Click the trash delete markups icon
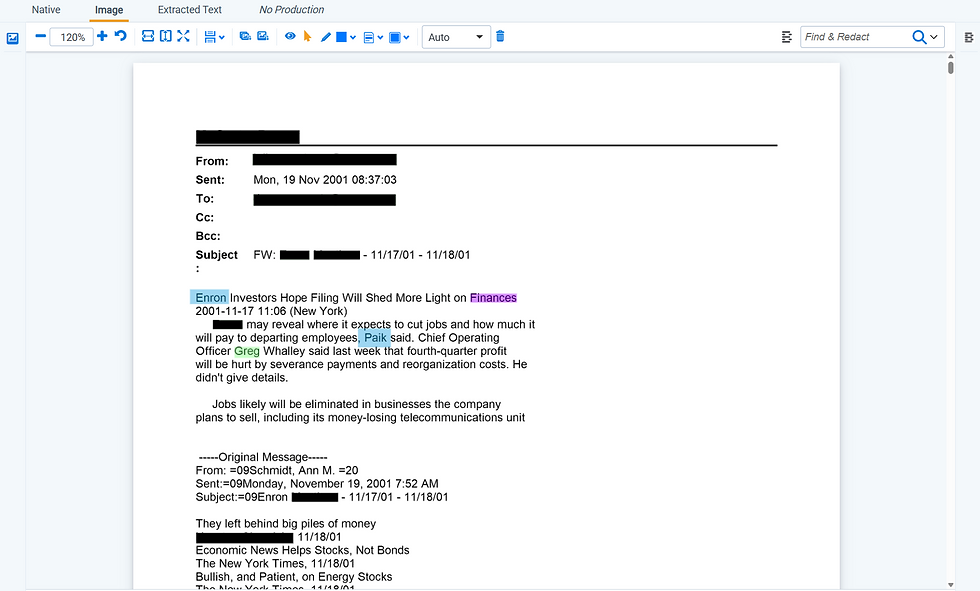The height and width of the screenshot is (591, 980). 500,36
